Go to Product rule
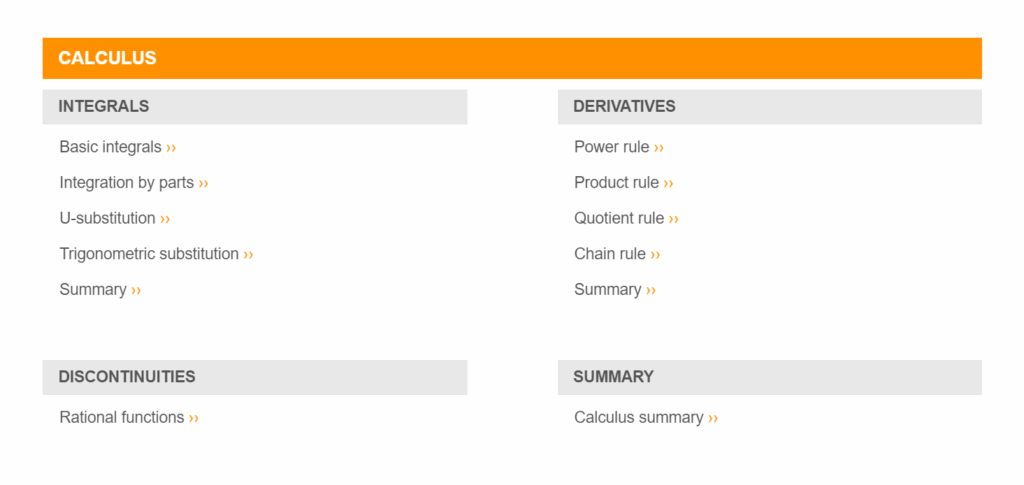The image size is (1024, 485). click(616, 183)
